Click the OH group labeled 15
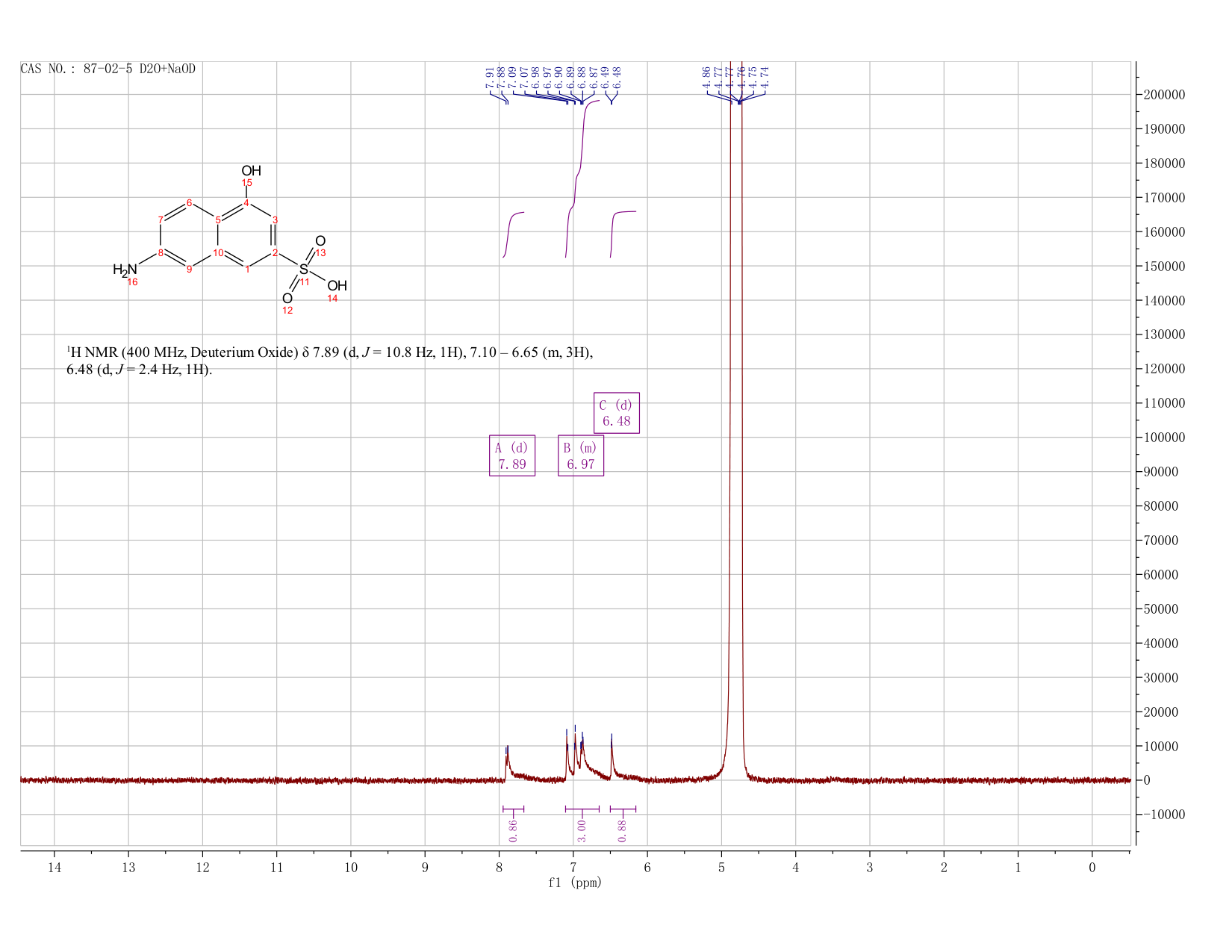Screen dimensions: 1232x952 tap(252, 171)
